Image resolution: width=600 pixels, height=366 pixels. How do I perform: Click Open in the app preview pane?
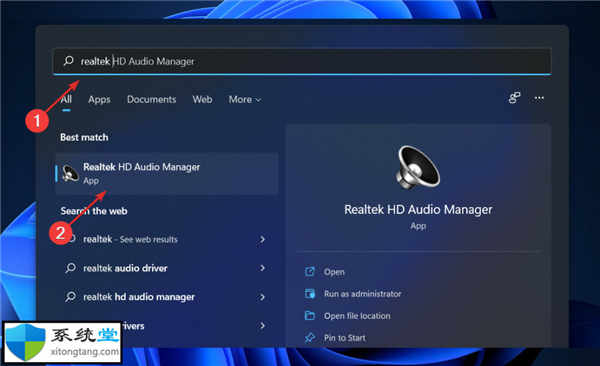[x=334, y=272]
